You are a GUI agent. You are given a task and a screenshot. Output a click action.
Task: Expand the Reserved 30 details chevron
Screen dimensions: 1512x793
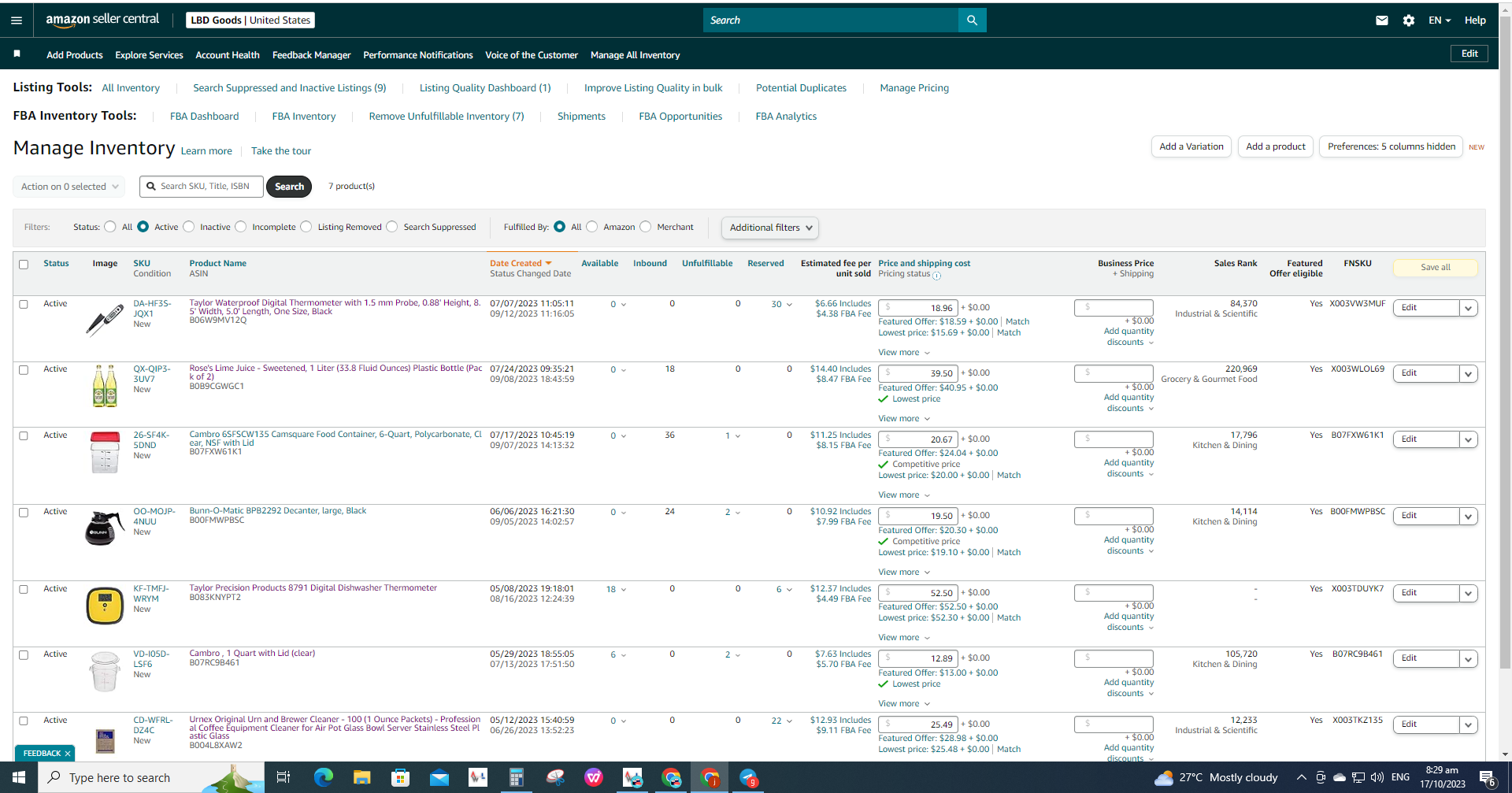coord(789,305)
